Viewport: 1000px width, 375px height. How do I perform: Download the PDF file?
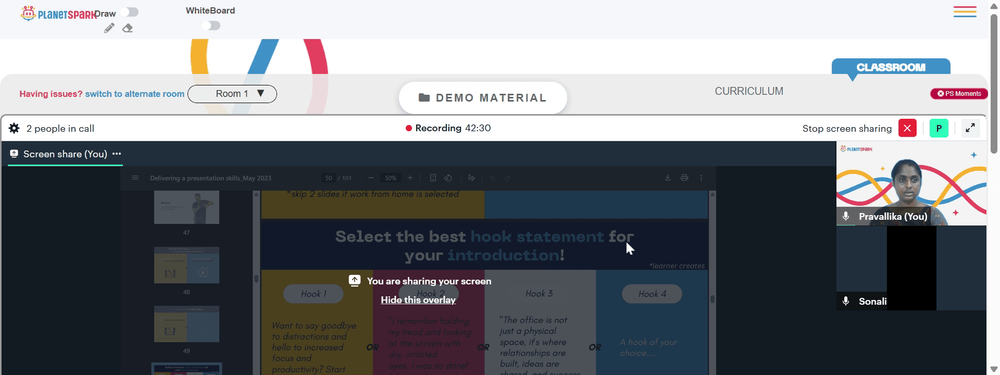(x=668, y=178)
